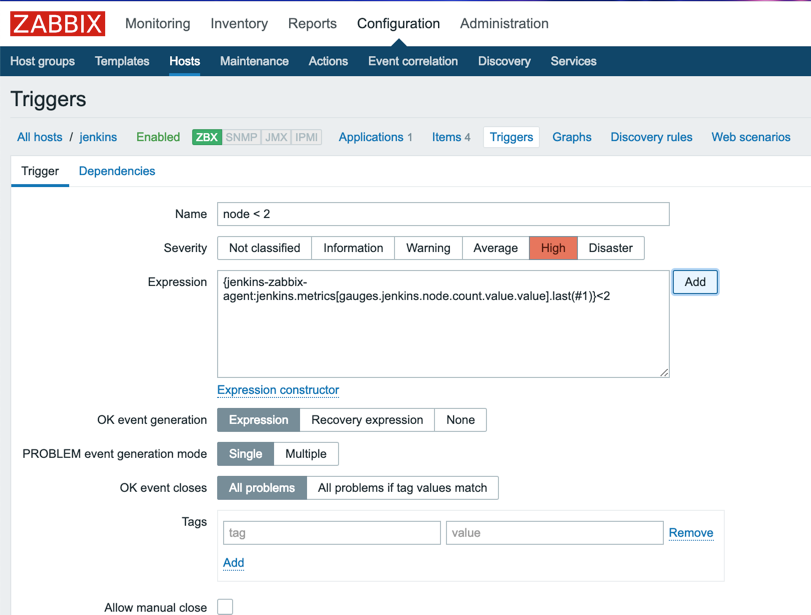Image resolution: width=811 pixels, height=615 pixels.
Task: Enable the Allow manual close checkbox
Action: (225, 606)
